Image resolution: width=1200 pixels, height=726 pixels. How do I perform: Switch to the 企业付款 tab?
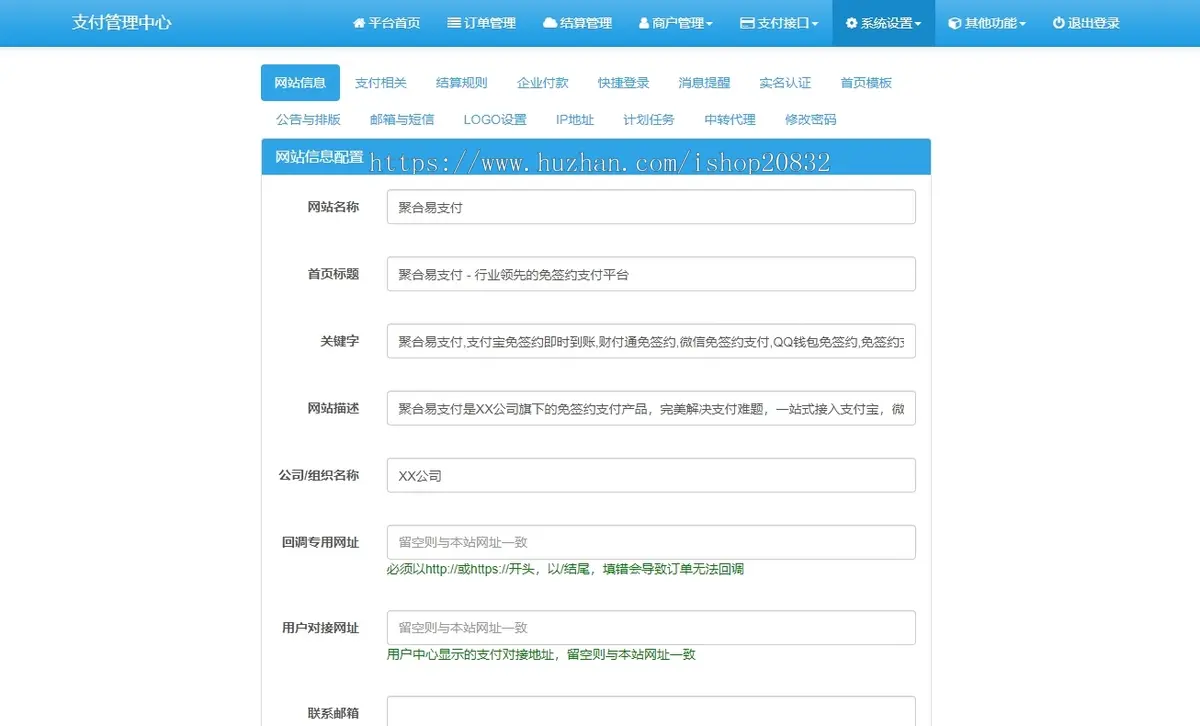coord(543,83)
